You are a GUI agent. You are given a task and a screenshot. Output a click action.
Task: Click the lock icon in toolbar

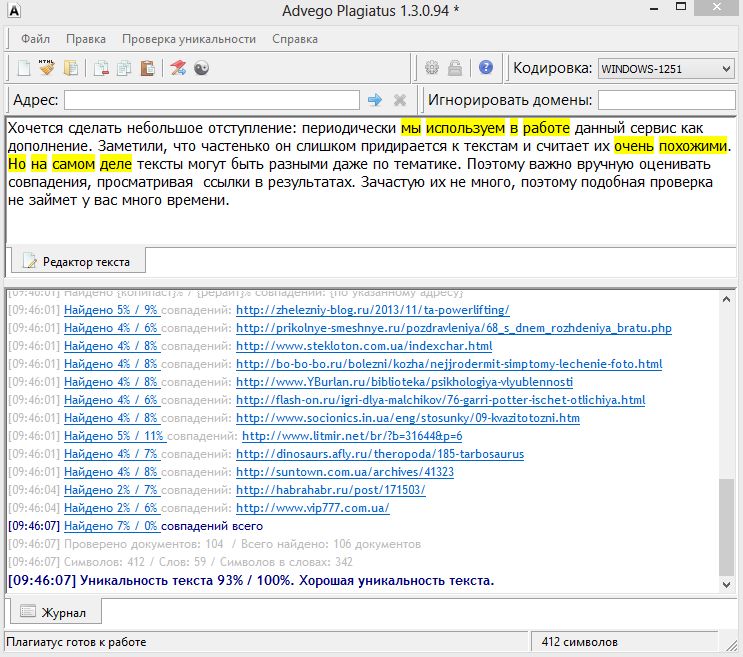(455, 68)
